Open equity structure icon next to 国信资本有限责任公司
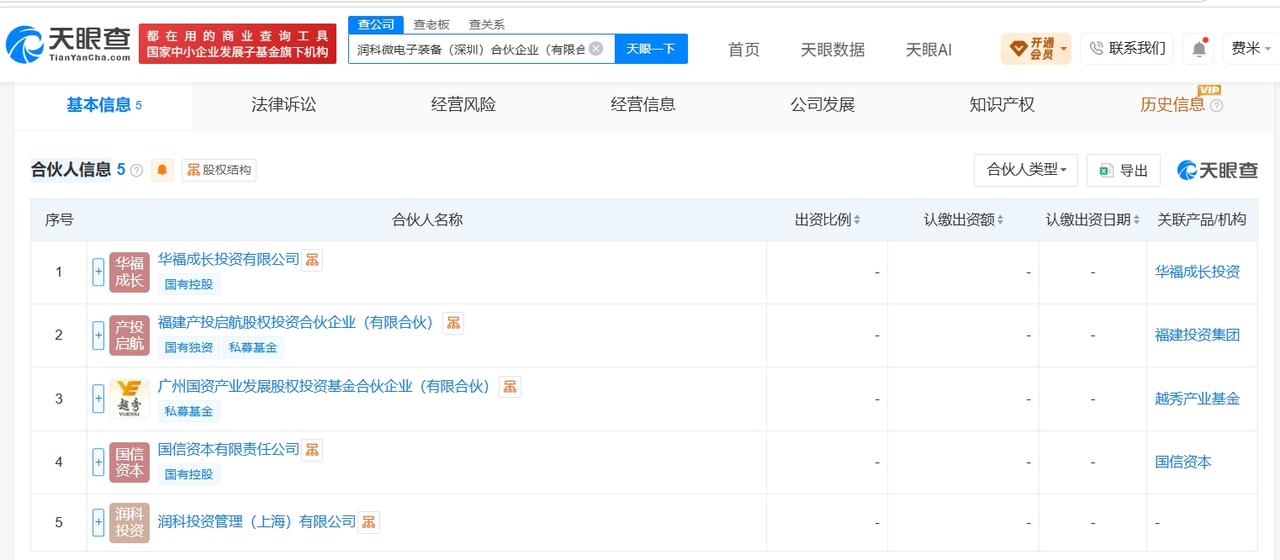Viewport: 1280px width, 560px height. click(x=313, y=450)
